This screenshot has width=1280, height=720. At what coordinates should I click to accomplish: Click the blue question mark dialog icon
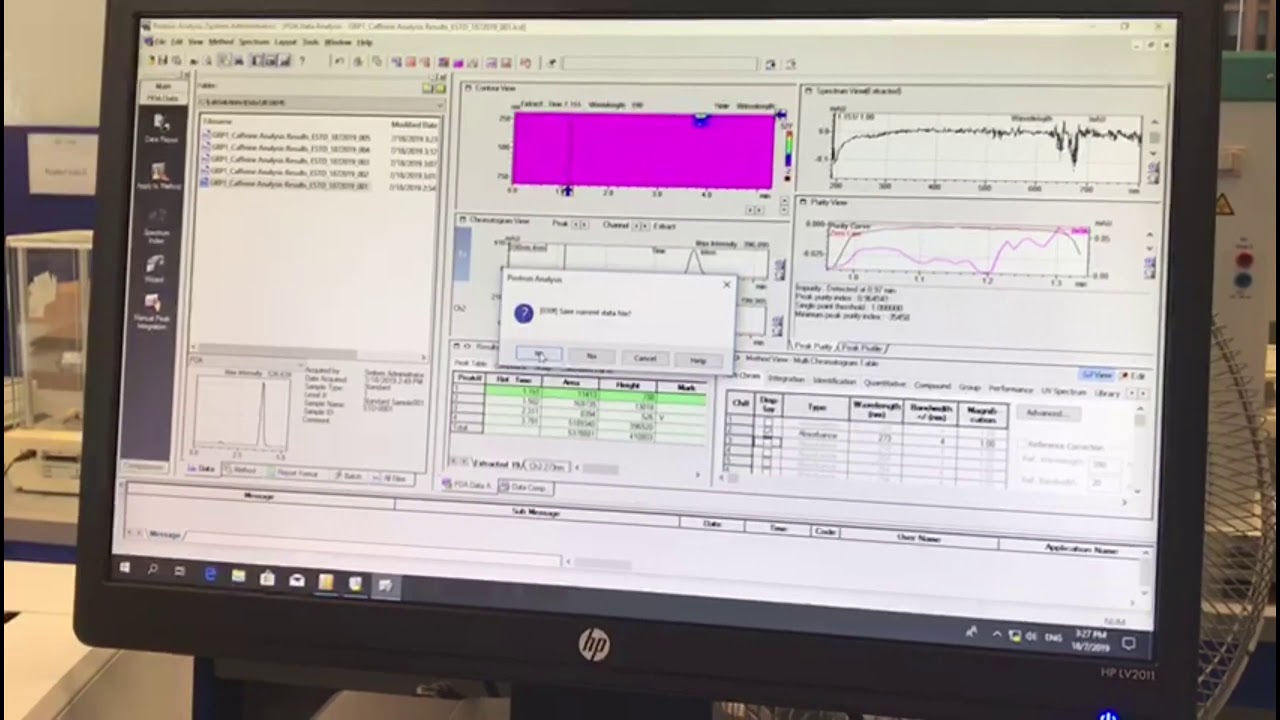coord(524,313)
